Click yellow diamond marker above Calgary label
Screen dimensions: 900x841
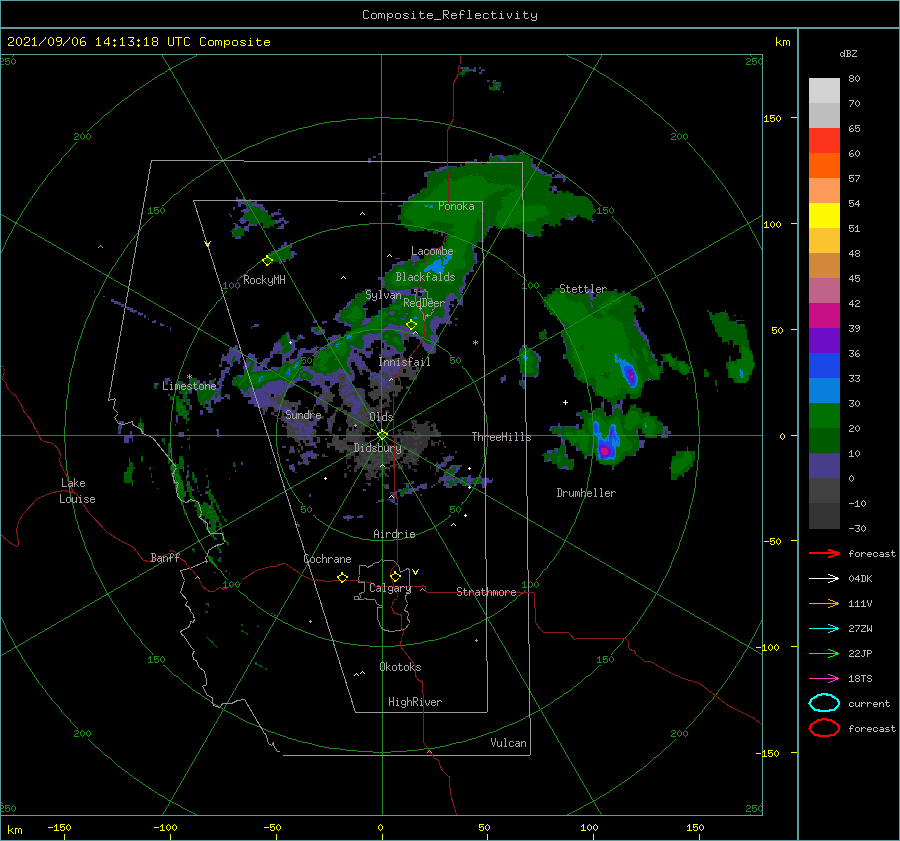pos(395,576)
